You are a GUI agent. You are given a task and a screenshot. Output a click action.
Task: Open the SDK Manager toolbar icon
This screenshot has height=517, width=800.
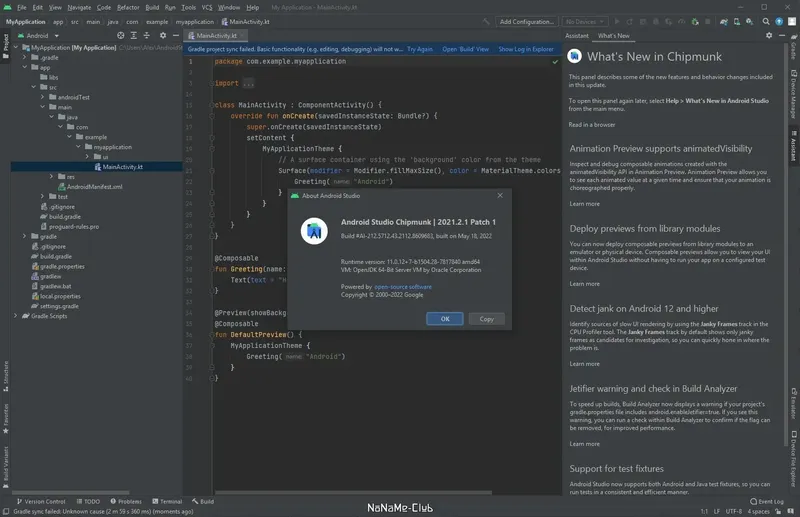click(749, 22)
